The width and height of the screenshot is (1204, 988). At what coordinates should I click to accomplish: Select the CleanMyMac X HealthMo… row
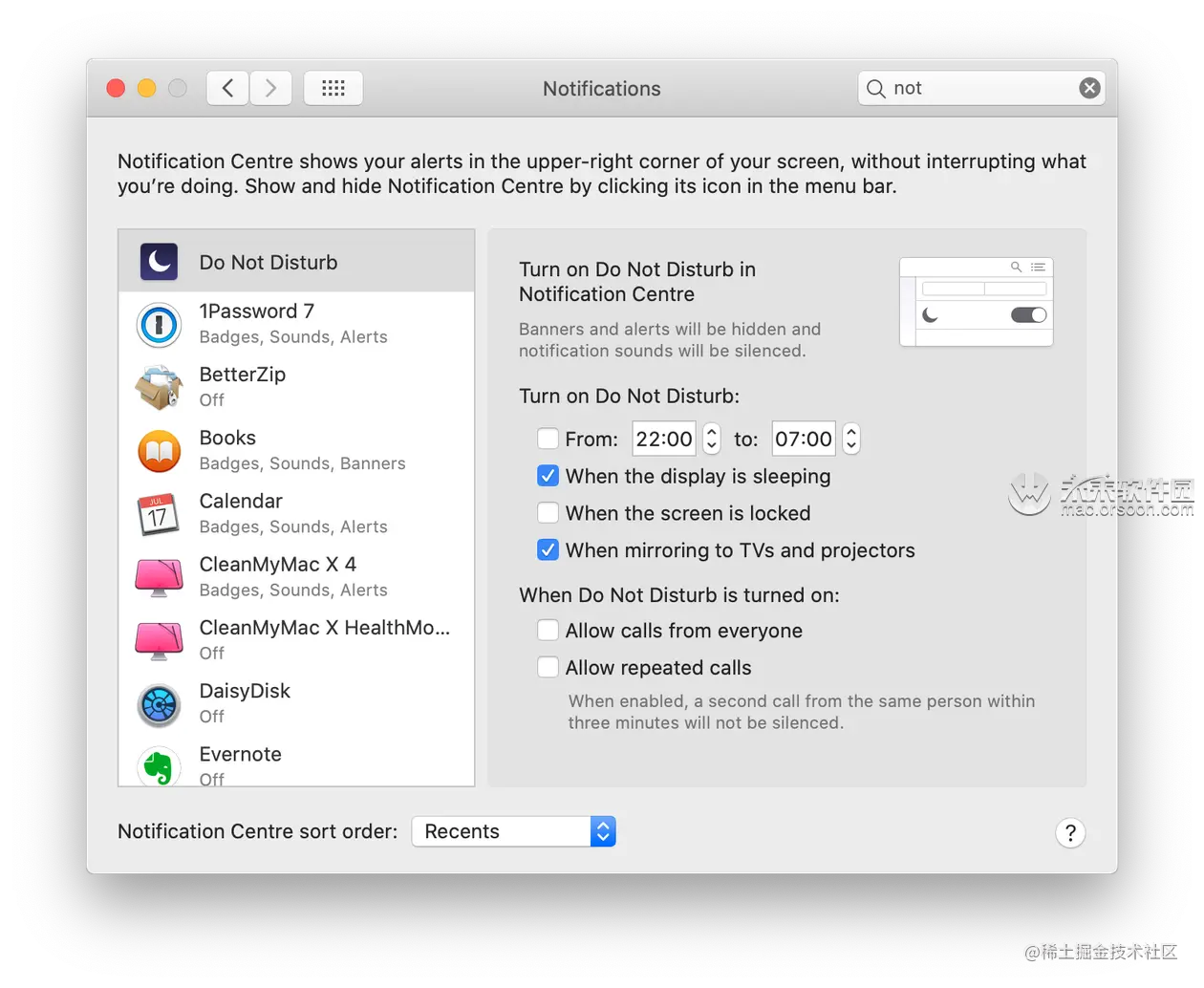(296, 639)
